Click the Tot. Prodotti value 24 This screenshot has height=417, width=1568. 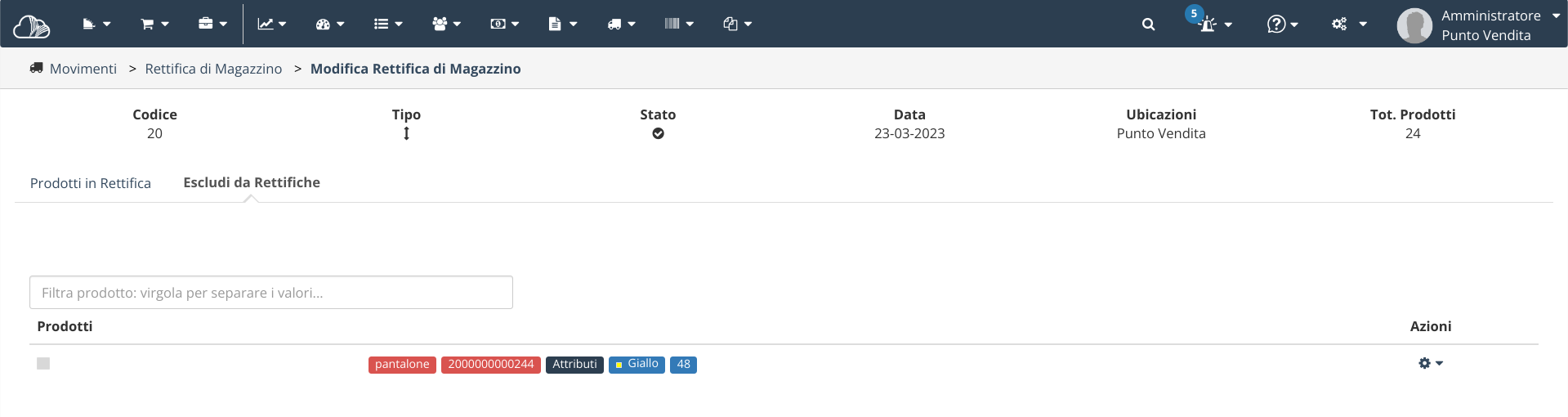coord(1413,133)
